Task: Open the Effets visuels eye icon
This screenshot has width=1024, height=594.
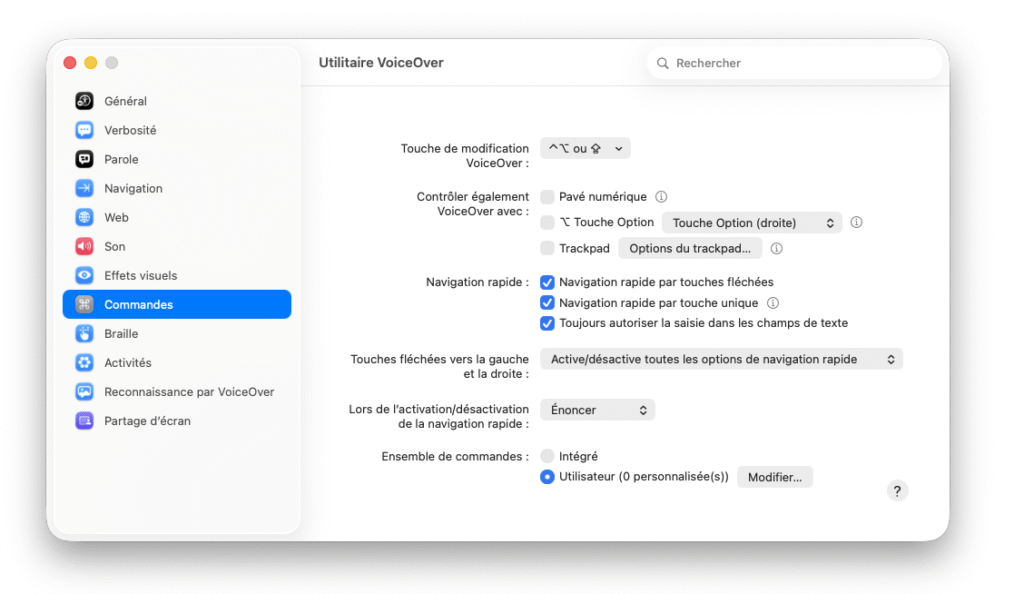Action: pyautogui.click(x=84, y=275)
